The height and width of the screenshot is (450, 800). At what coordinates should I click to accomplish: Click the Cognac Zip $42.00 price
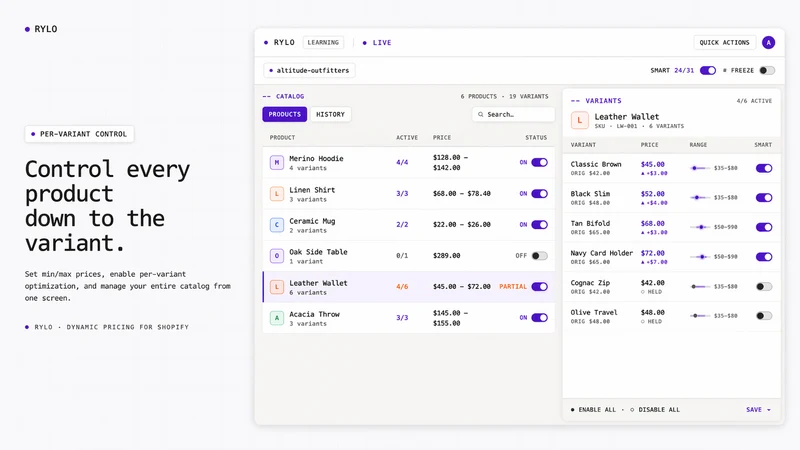click(x=653, y=283)
